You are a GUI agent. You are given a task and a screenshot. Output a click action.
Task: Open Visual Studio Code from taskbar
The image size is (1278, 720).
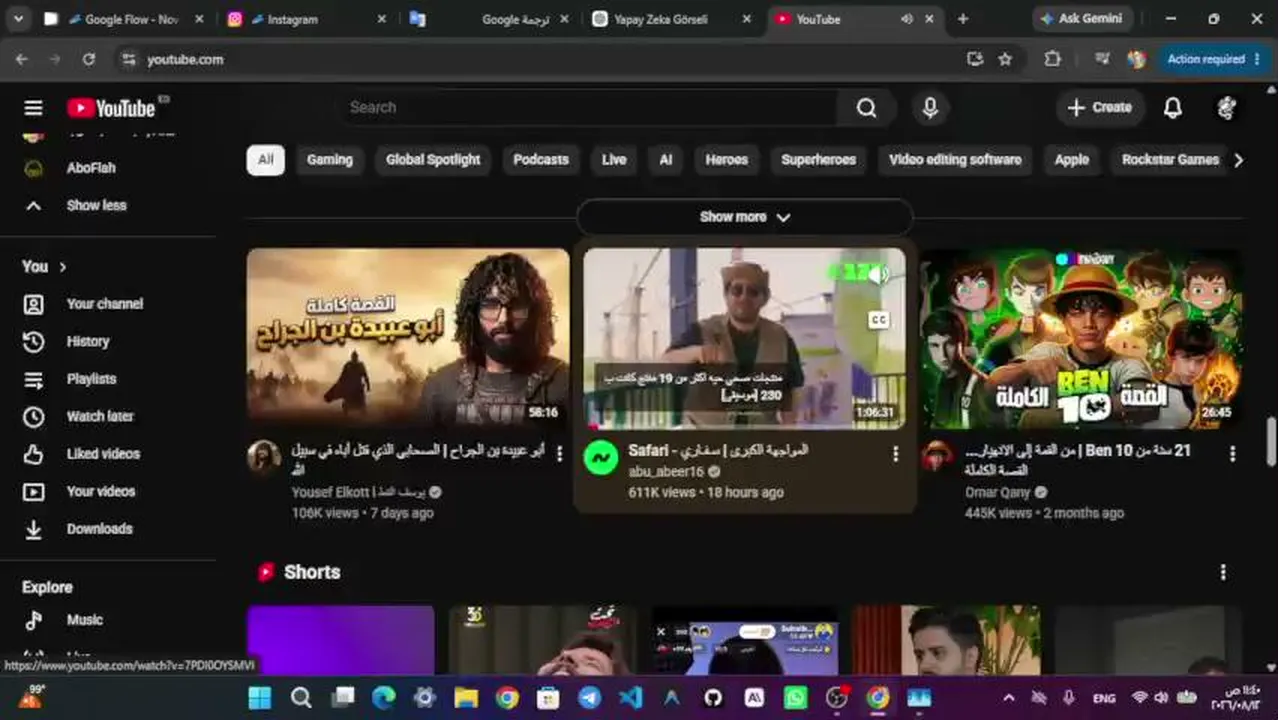631,697
